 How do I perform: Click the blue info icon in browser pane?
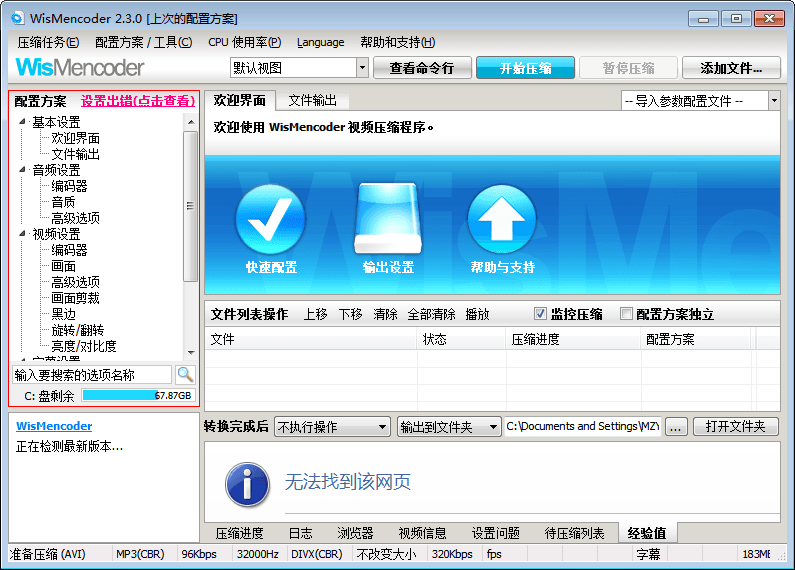[x=247, y=484]
